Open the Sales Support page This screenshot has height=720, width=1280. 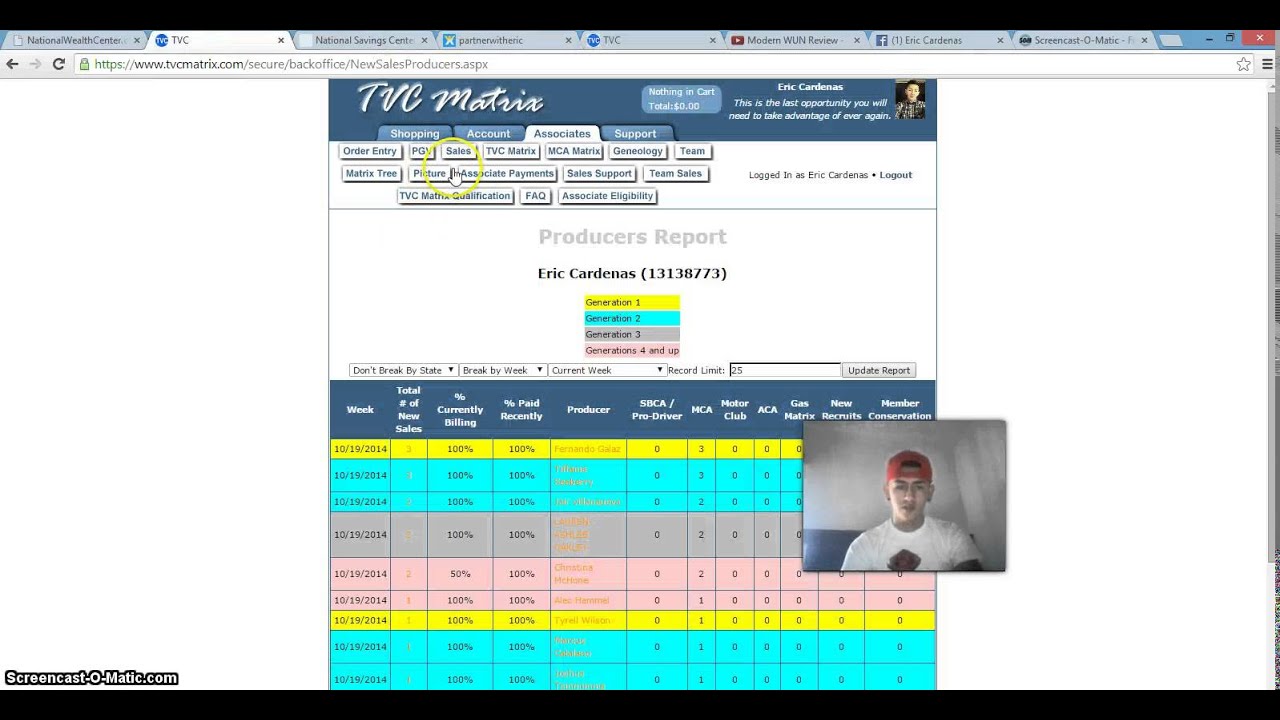[599, 174]
